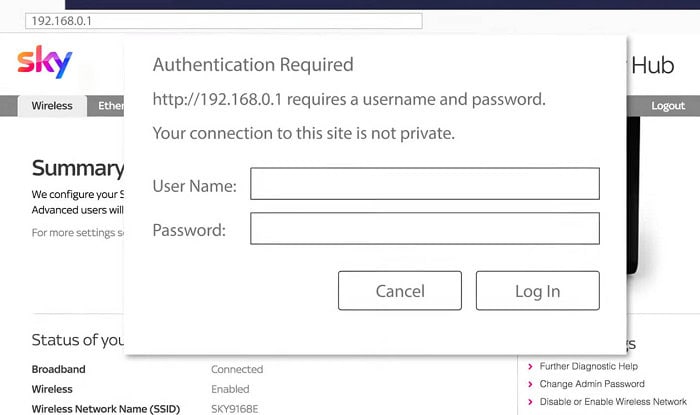Click into the User Name field

425,184
